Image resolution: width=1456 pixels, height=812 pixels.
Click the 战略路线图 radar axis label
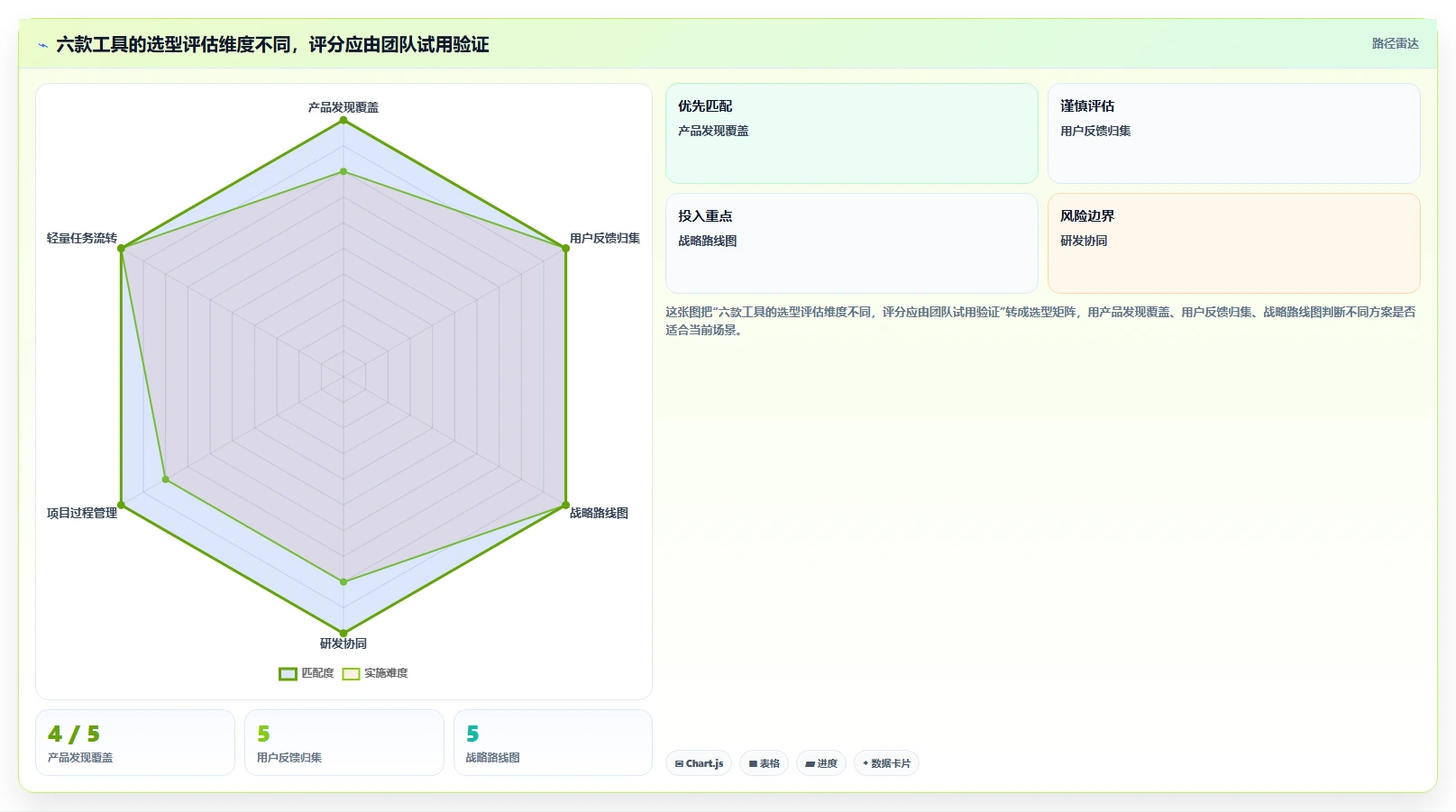[599, 513]
